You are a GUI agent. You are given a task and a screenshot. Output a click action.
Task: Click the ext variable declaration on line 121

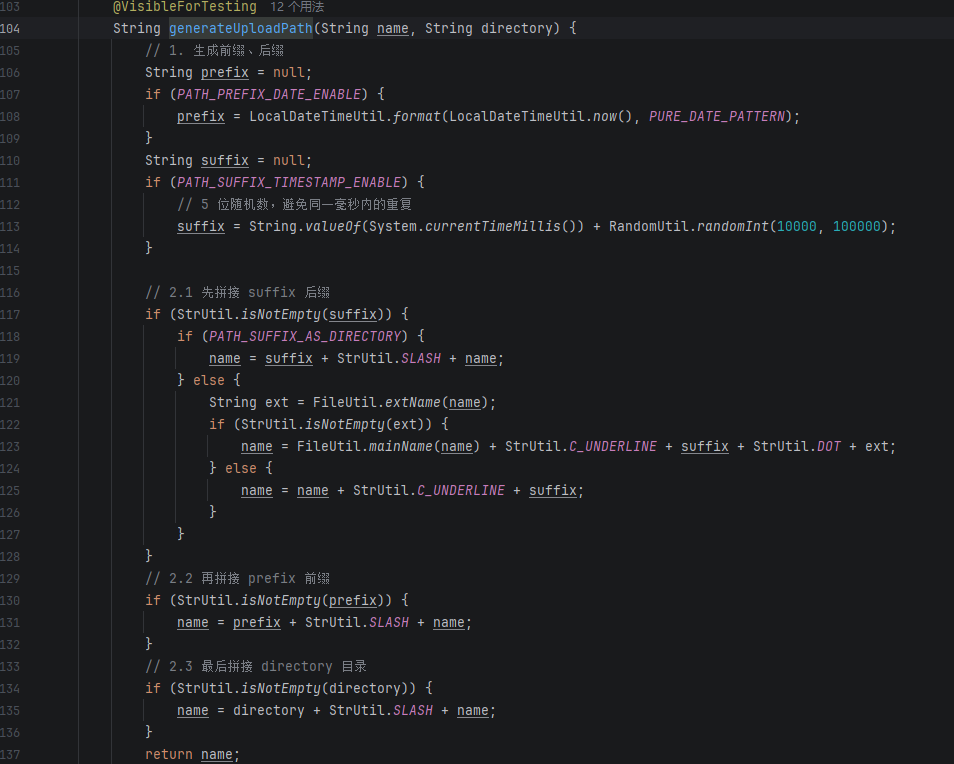click(x=277, y=402)
